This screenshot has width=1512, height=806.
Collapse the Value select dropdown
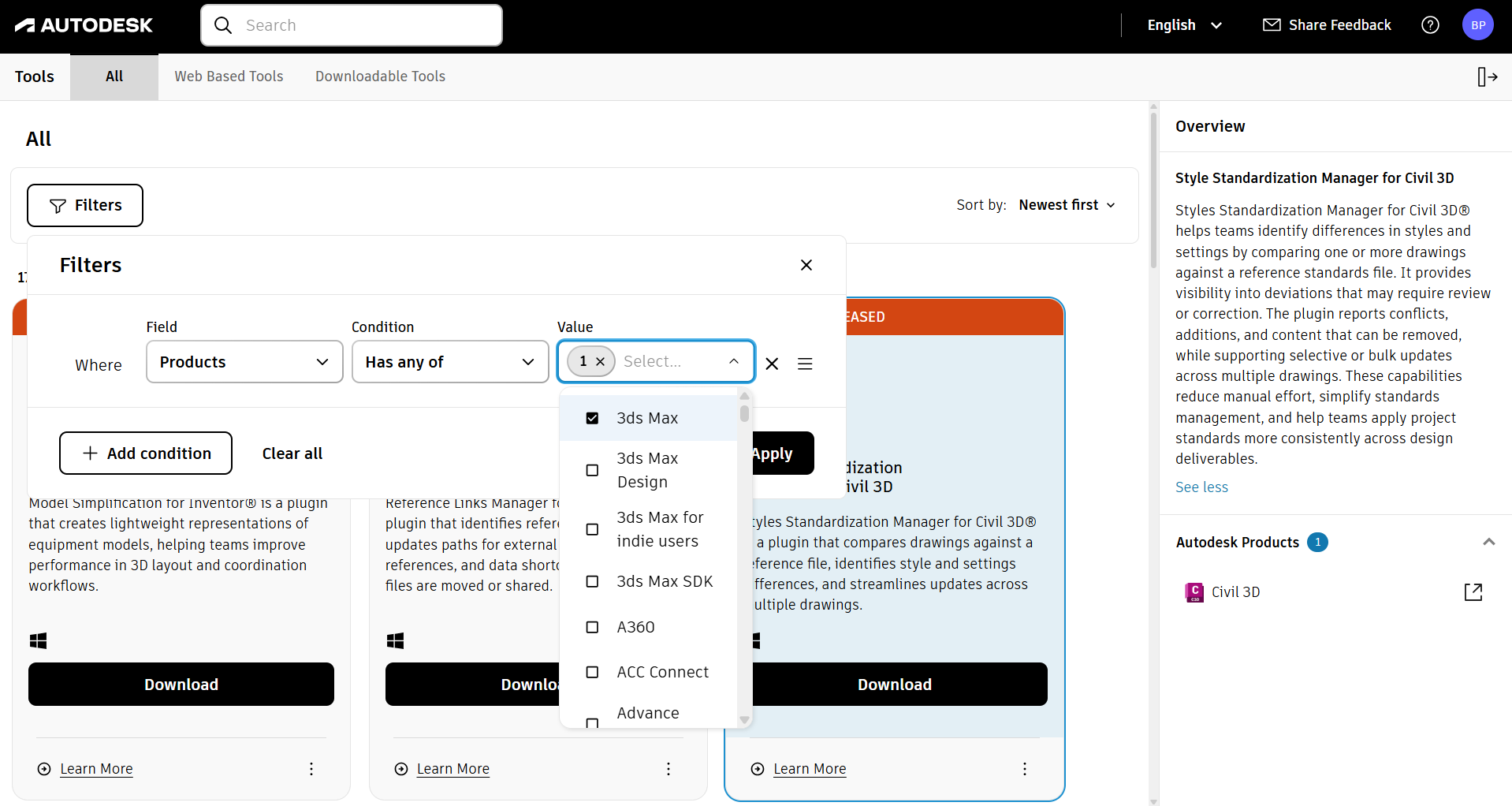734,361
